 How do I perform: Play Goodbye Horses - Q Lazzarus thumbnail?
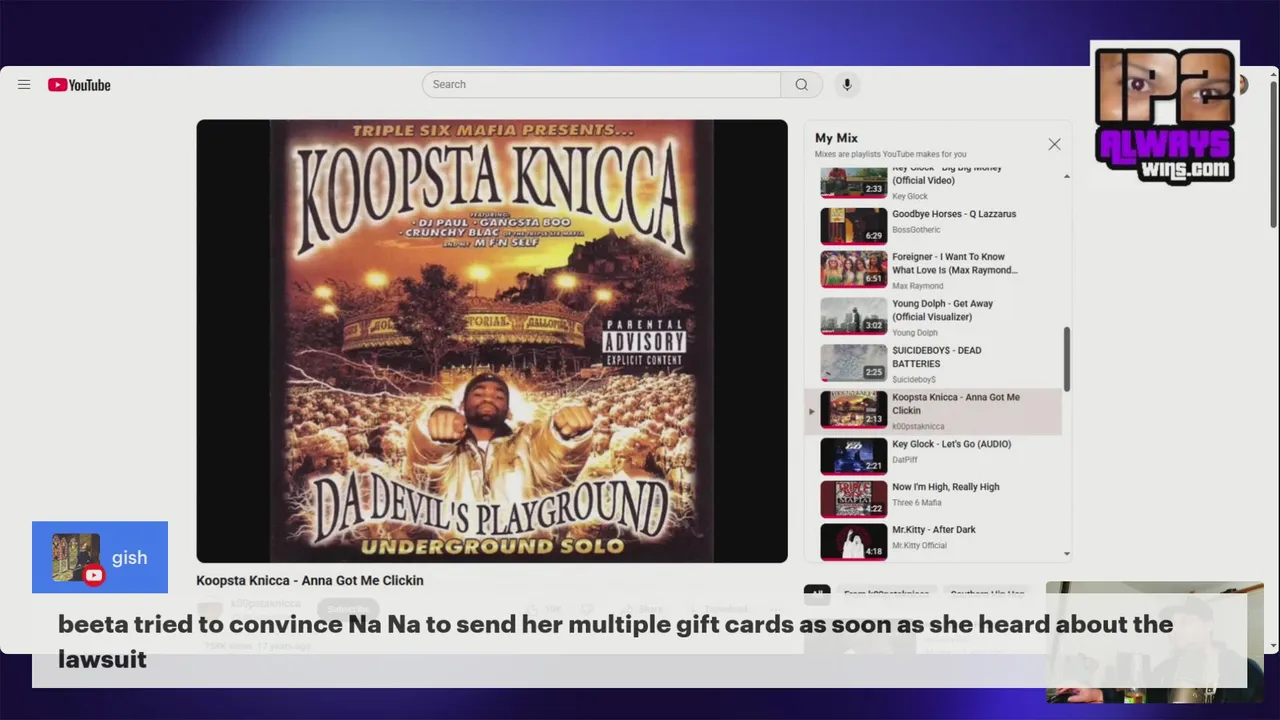pyautogui.click(x=854, y=226)
